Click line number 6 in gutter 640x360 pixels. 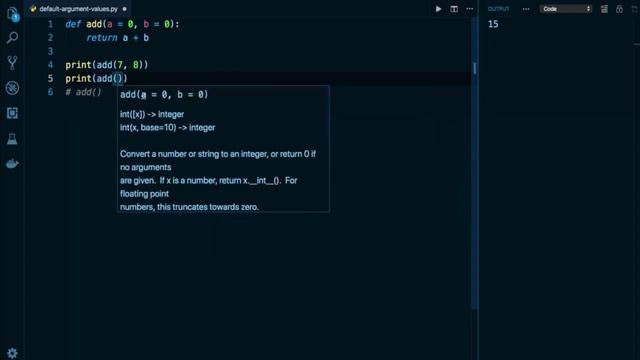click(x=50, y=92)
